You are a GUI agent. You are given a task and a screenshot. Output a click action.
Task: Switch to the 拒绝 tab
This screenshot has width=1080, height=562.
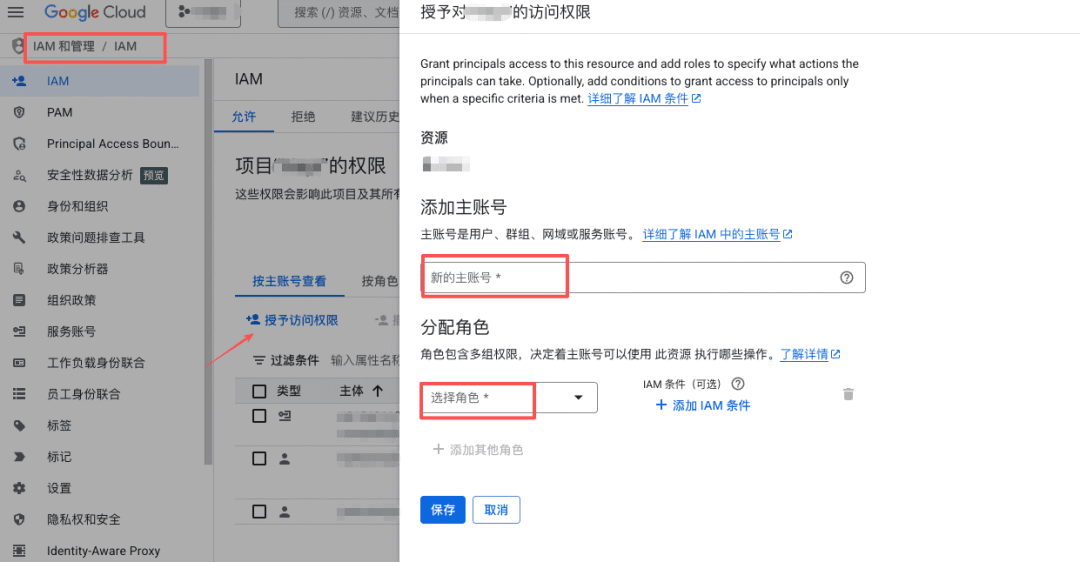[303, 117]
